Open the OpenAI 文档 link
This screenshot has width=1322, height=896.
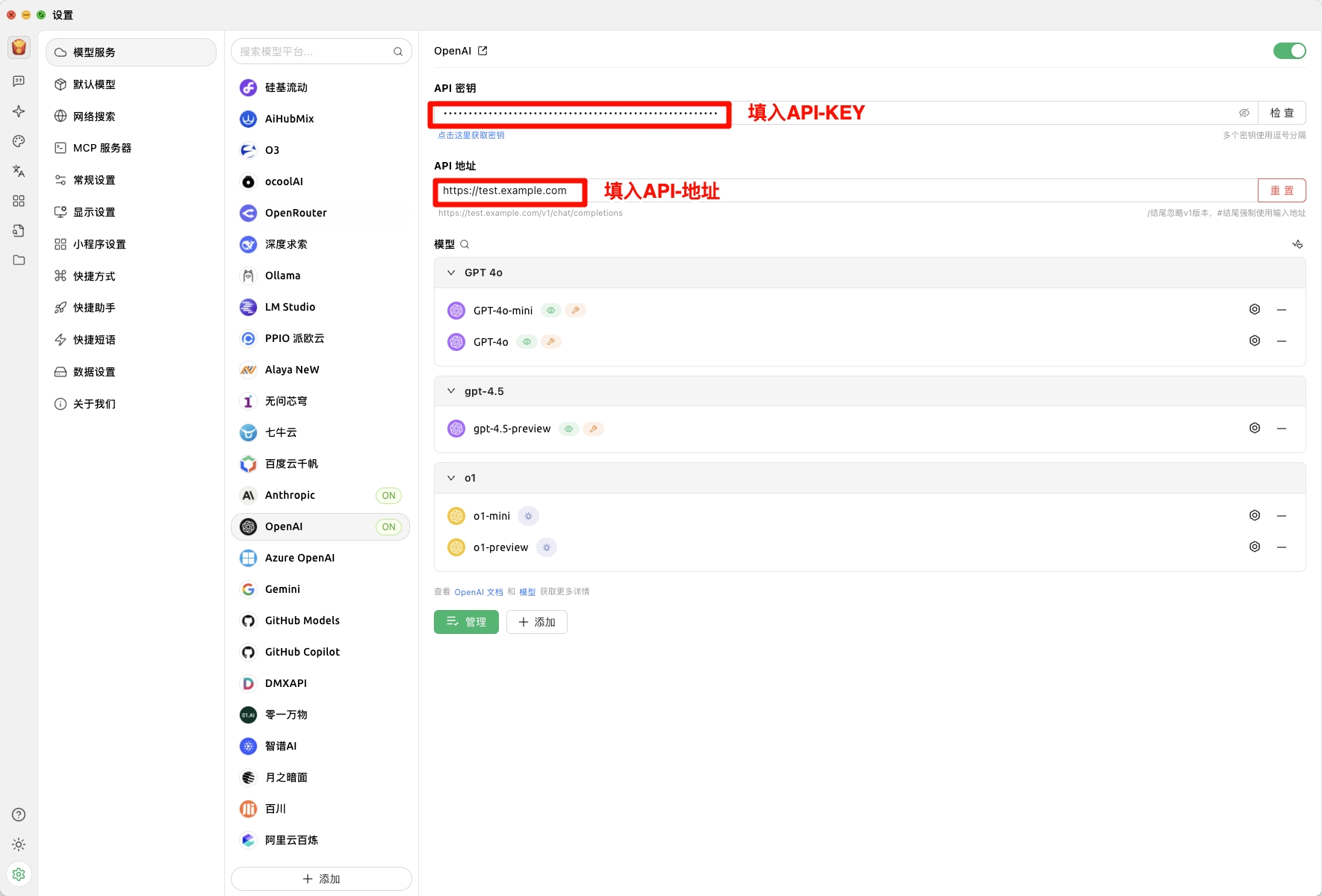tap(479, 591)
